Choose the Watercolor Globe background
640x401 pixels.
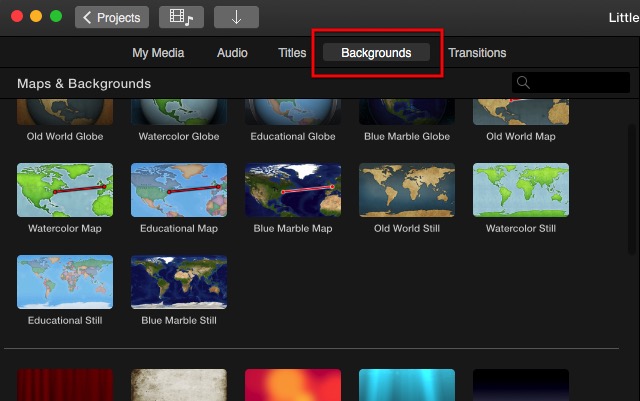click(179, 112)
